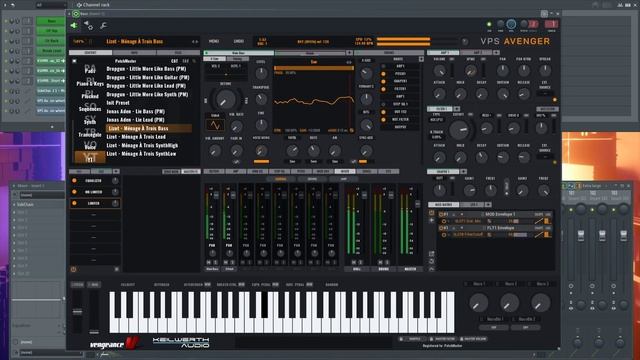The height and width of the screenshot is (360, 640).
Task: Click the black highlighted key on keyboard
Action: tap(264, 304)
